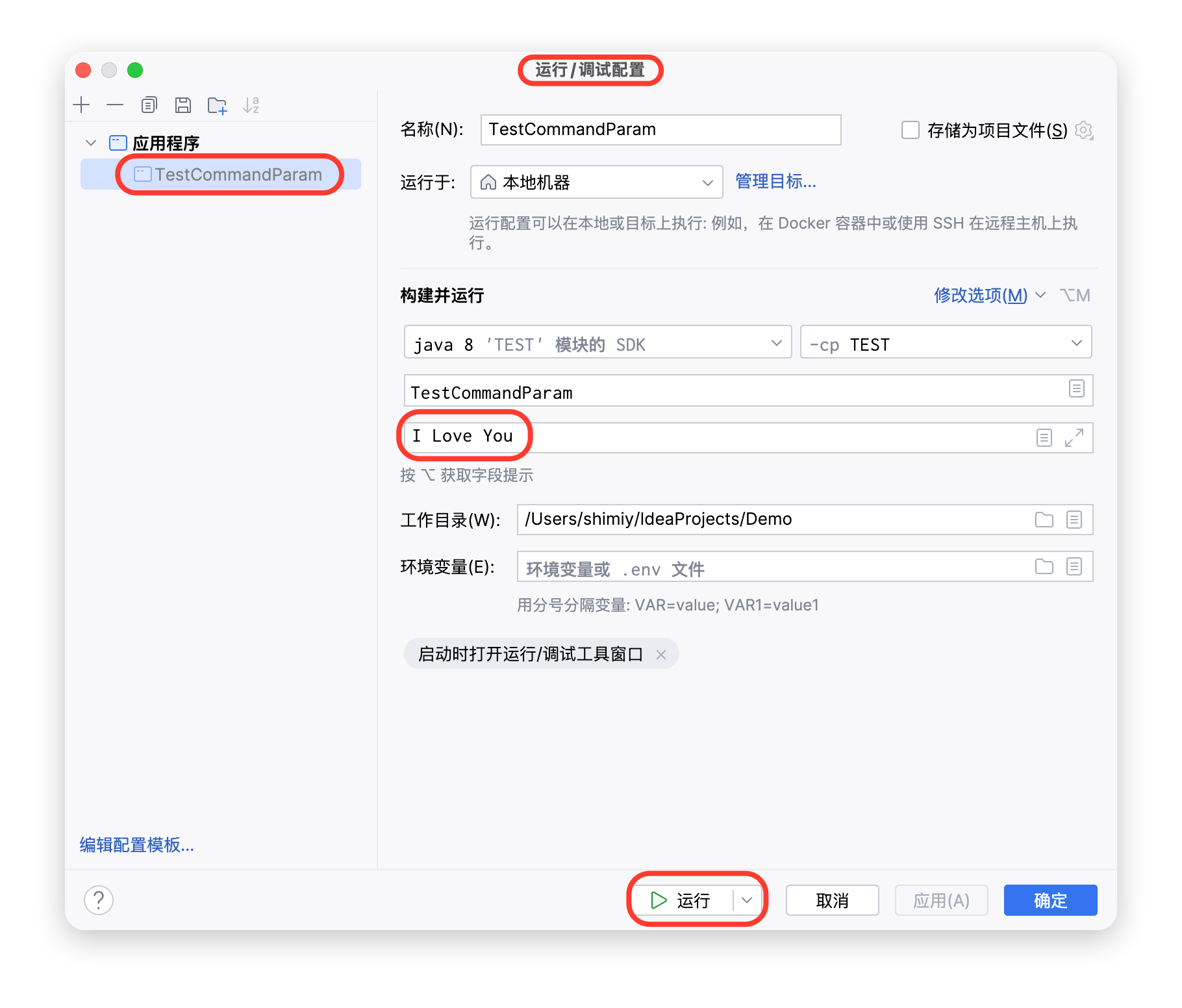Open the java 8 SDK dropdown
This screenshot has width=1182, height=1008.
[597, 344]
